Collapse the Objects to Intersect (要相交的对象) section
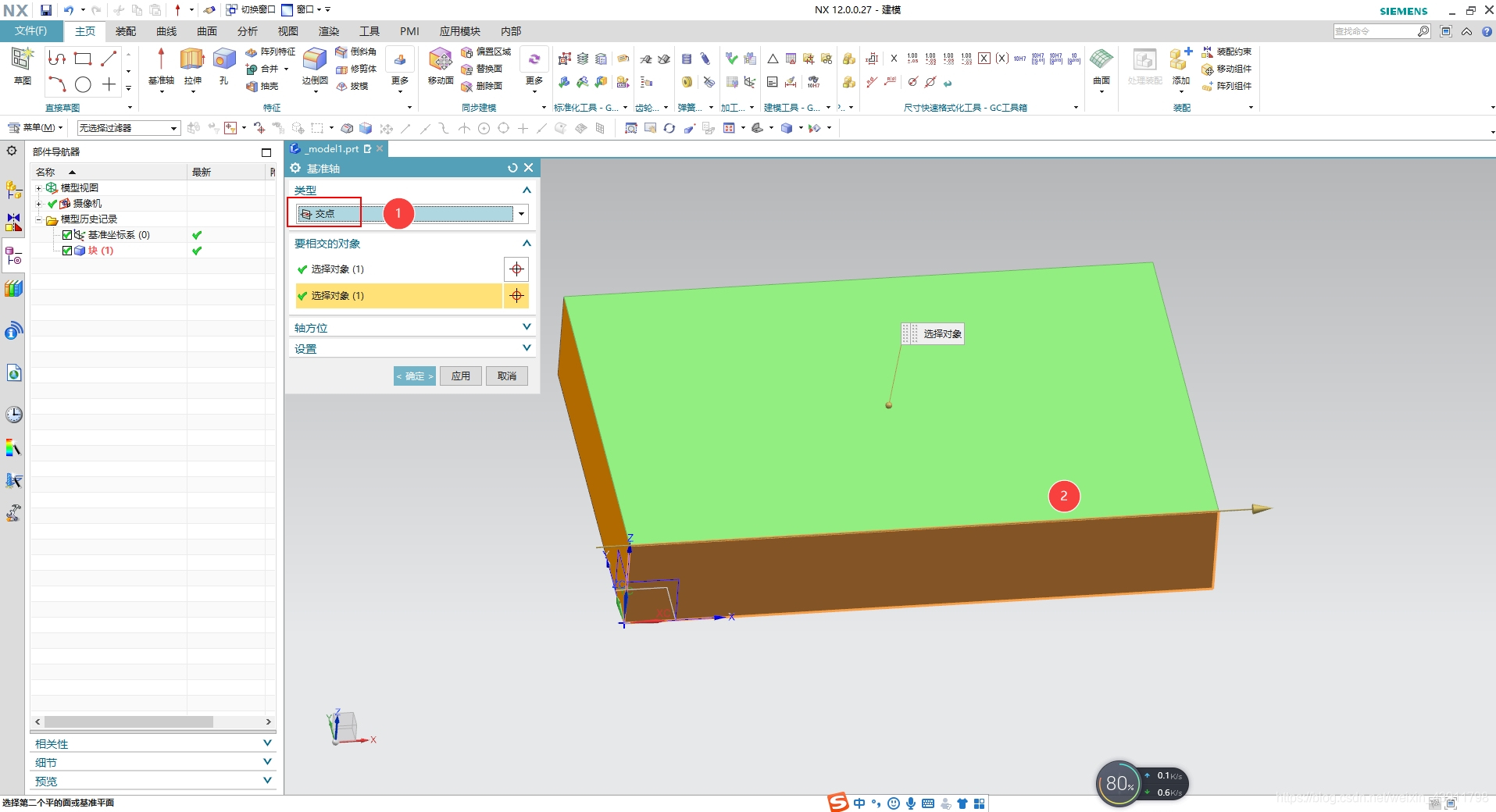This screenshot has height=812, width=1496. pos(527,244)
